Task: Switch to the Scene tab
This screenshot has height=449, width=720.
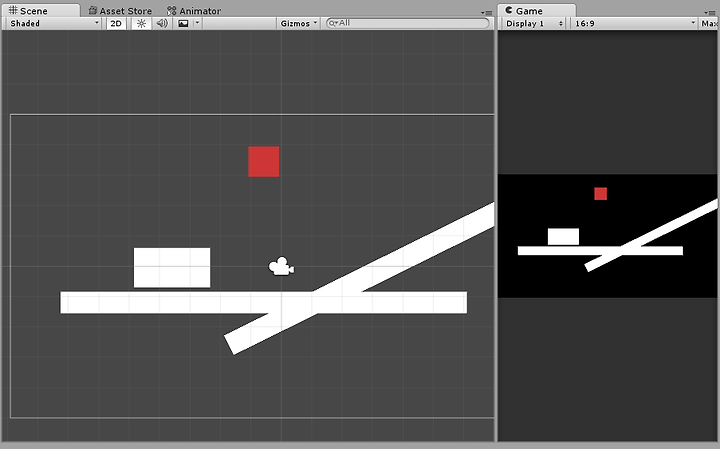Action: pyautogui.click(x=40, y=10)
